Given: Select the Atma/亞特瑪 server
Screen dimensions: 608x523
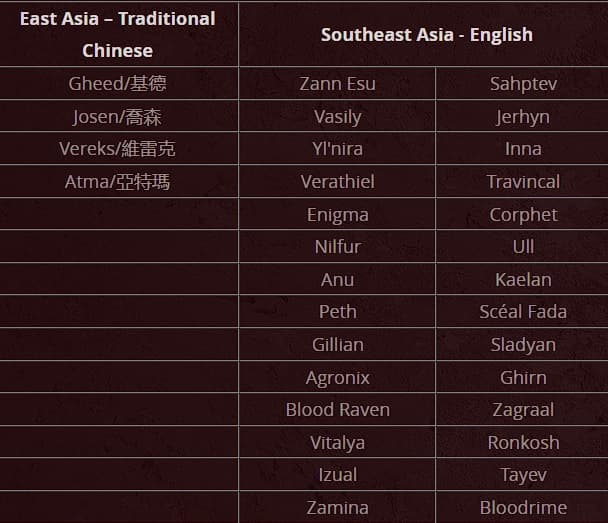Looking at the screenshot, I should coord(118,182).
